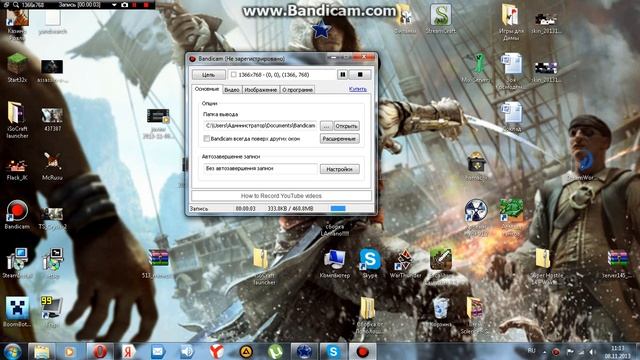Open the О программе tab
This screenshot has width=640, height=360.
[298, 89]
